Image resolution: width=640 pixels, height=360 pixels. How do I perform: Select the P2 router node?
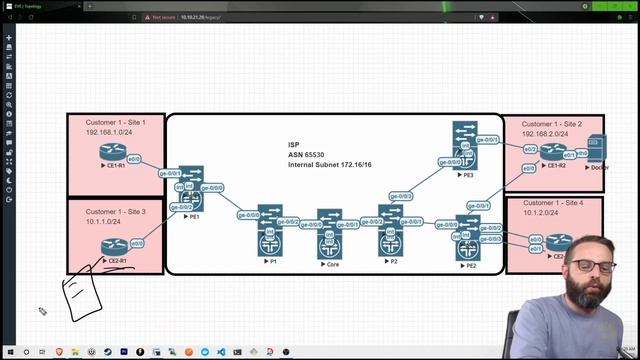point(391,231)
